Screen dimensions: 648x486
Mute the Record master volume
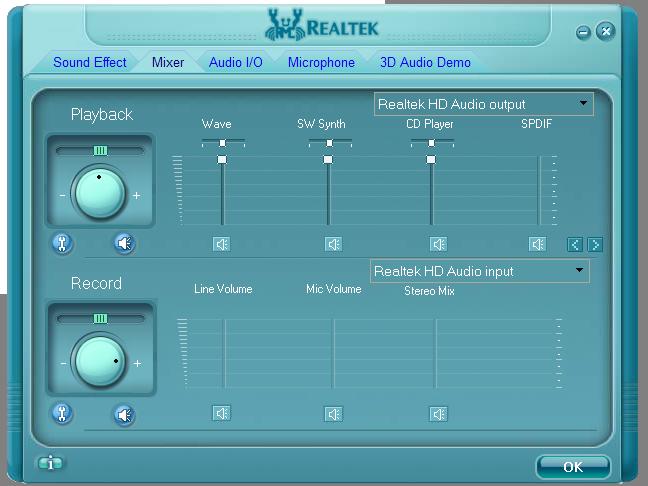tap(124, 415)
